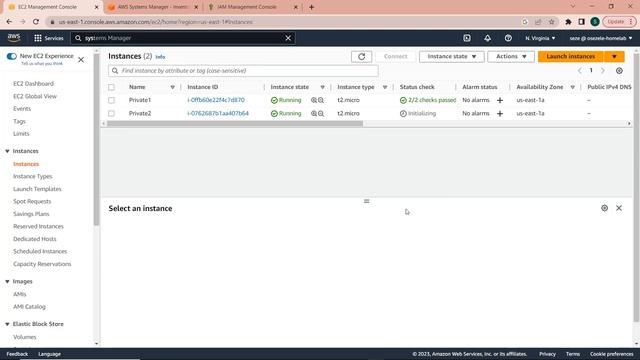Add alarm for Private1 plus icon
640x360 pixels.
pos(500,100)
